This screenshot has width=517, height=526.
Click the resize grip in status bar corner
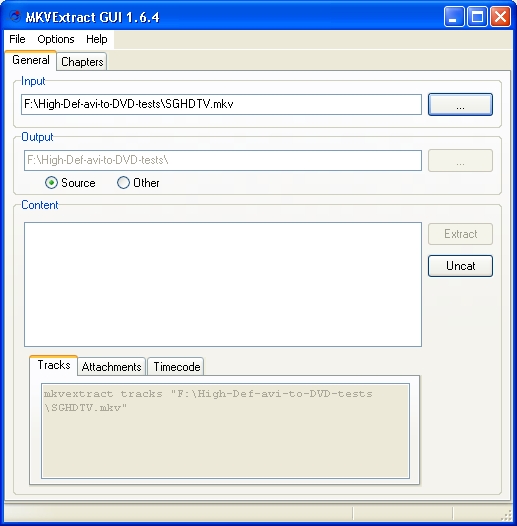506,515
